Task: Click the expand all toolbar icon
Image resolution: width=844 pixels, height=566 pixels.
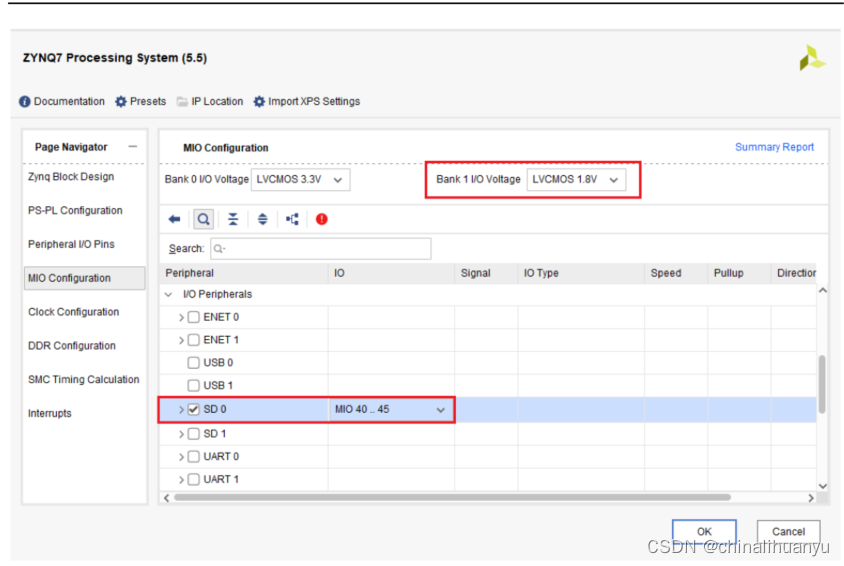Action: [262, 219]
